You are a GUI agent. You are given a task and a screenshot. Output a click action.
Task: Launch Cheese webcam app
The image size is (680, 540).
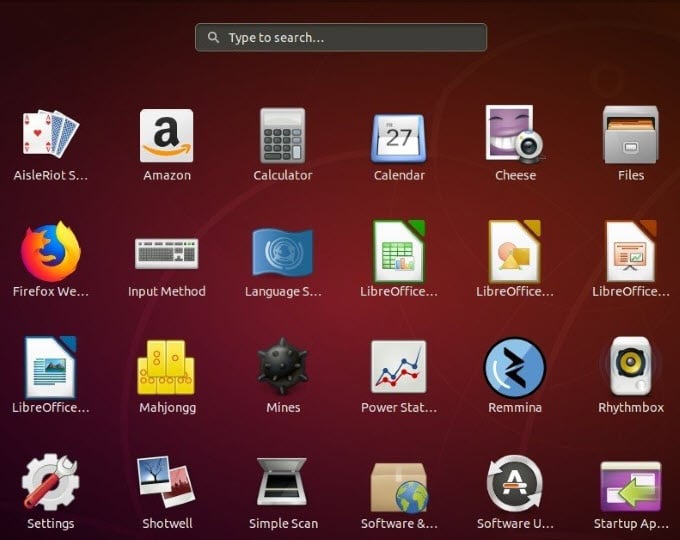(515, 134)
